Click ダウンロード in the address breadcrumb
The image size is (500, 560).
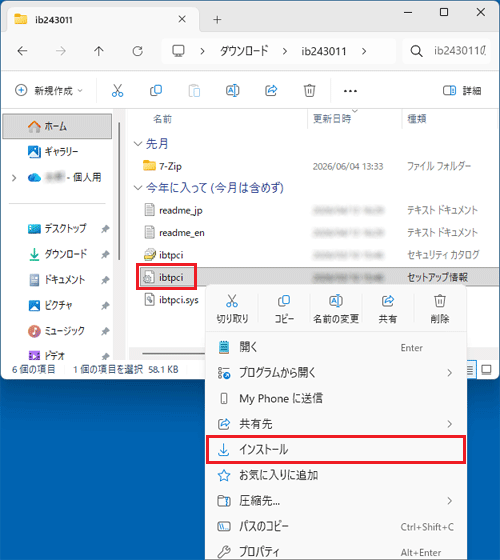click(x=244, y=51)
